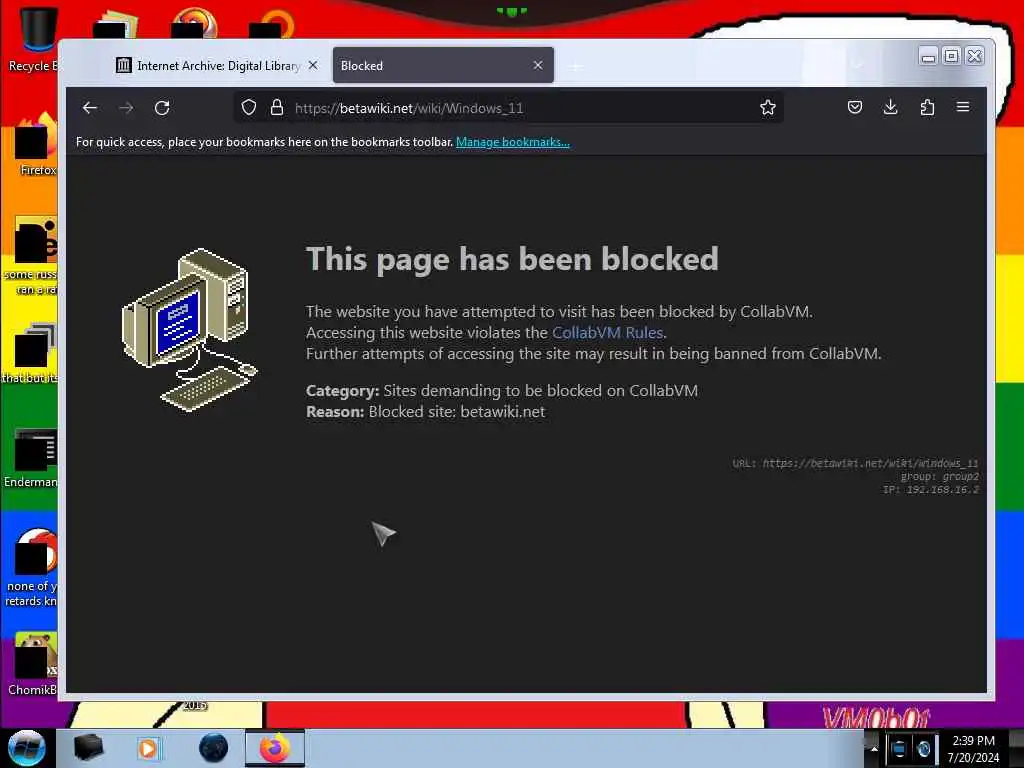
Task: Click the system tray monitor icon
Action: click(899, 748)
